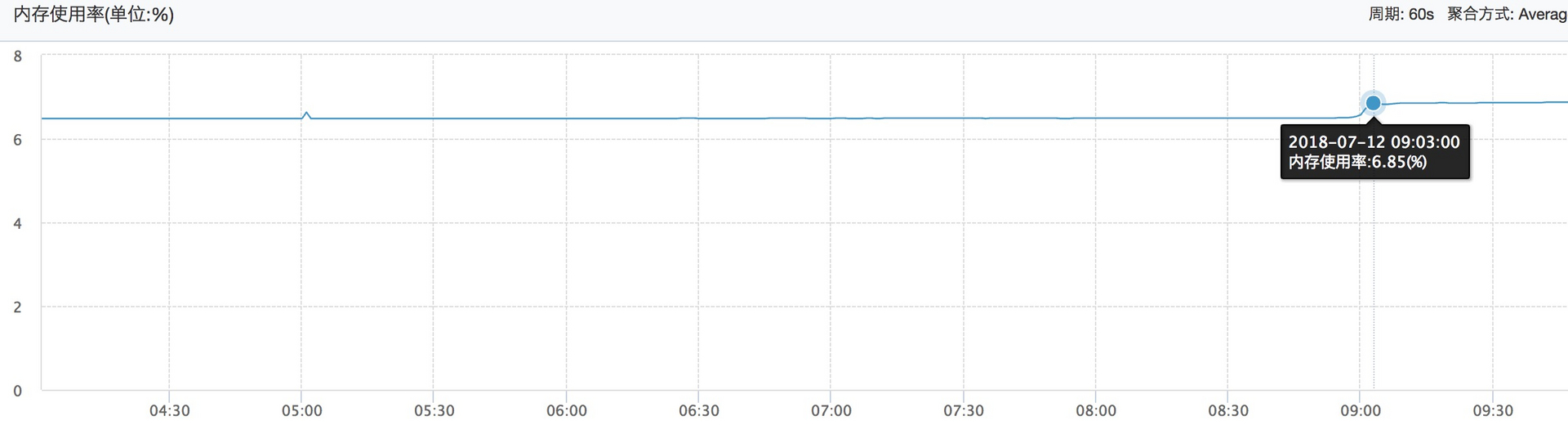Click the tooltip value 内存使用率:6.85(%)

point(1357,162)
